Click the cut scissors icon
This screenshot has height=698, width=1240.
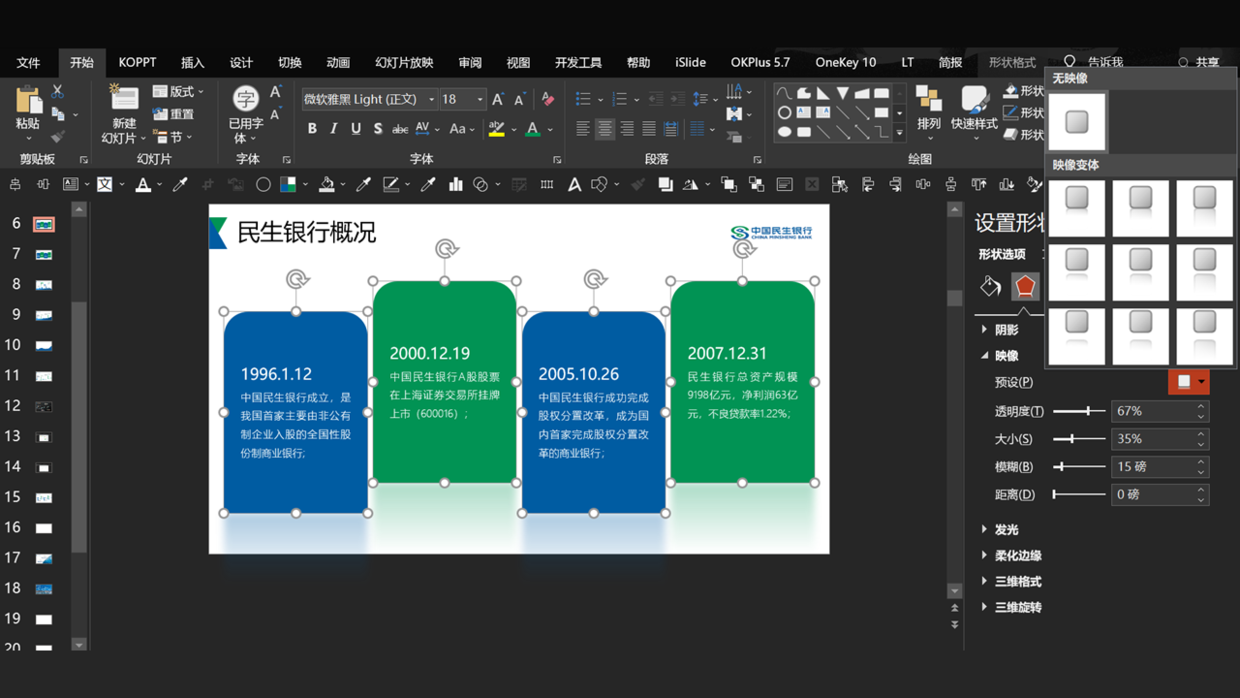click(x=58, y=92)
